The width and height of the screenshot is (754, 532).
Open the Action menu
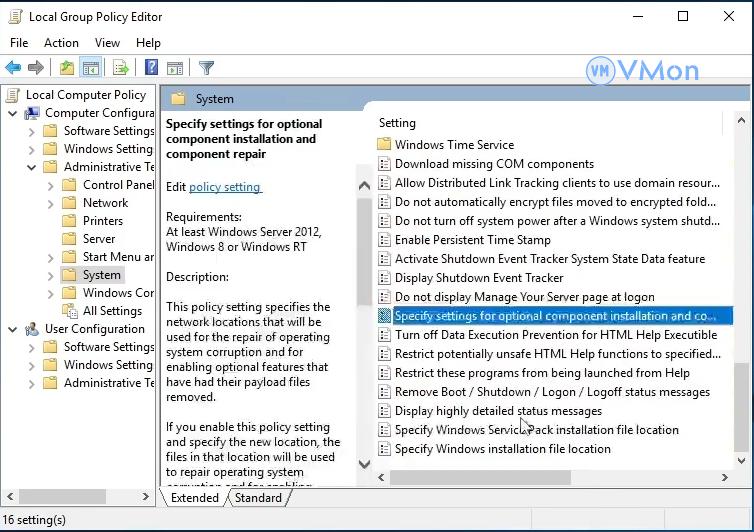(61, 43)
